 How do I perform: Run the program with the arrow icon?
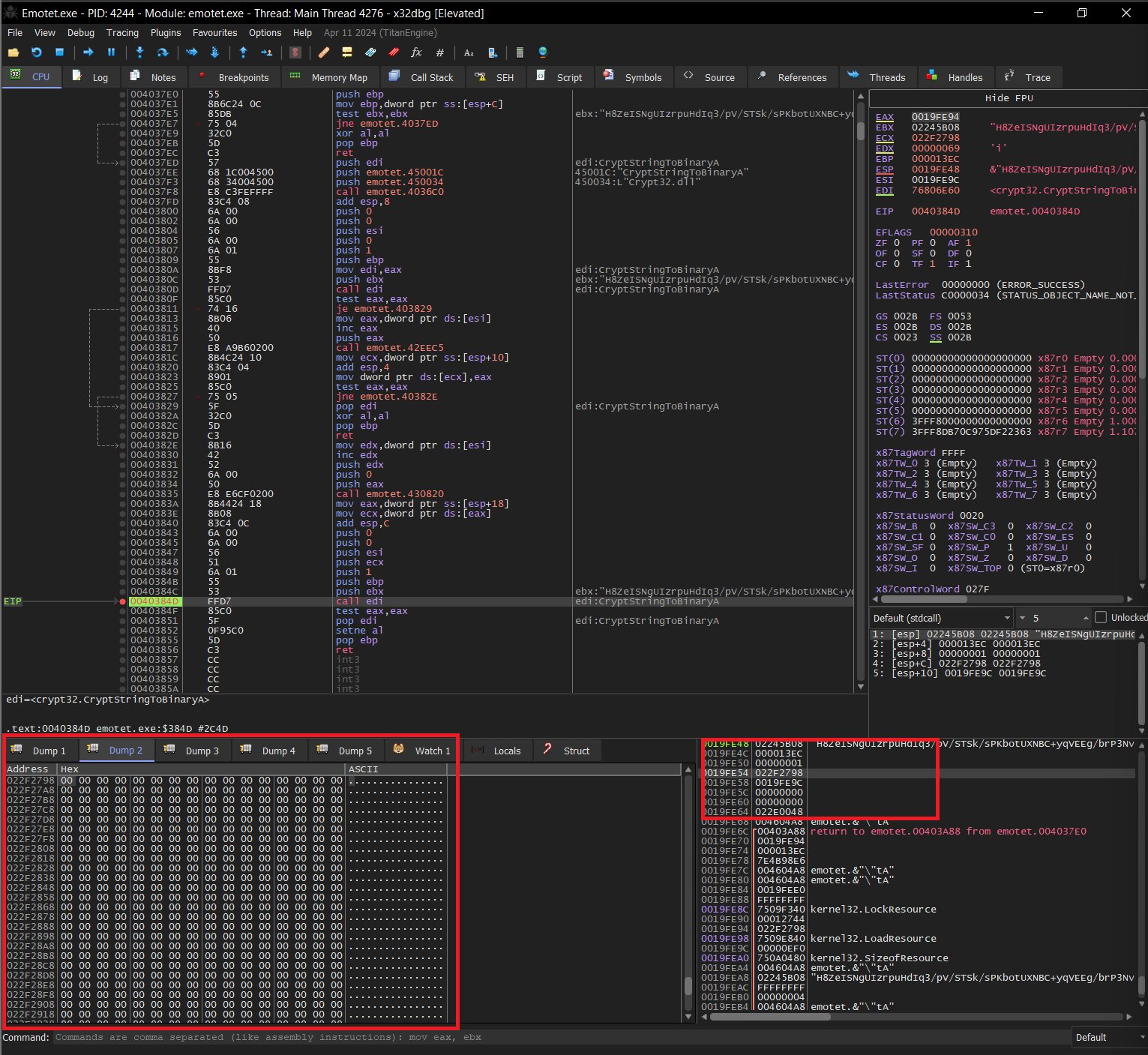coord(88,52)
